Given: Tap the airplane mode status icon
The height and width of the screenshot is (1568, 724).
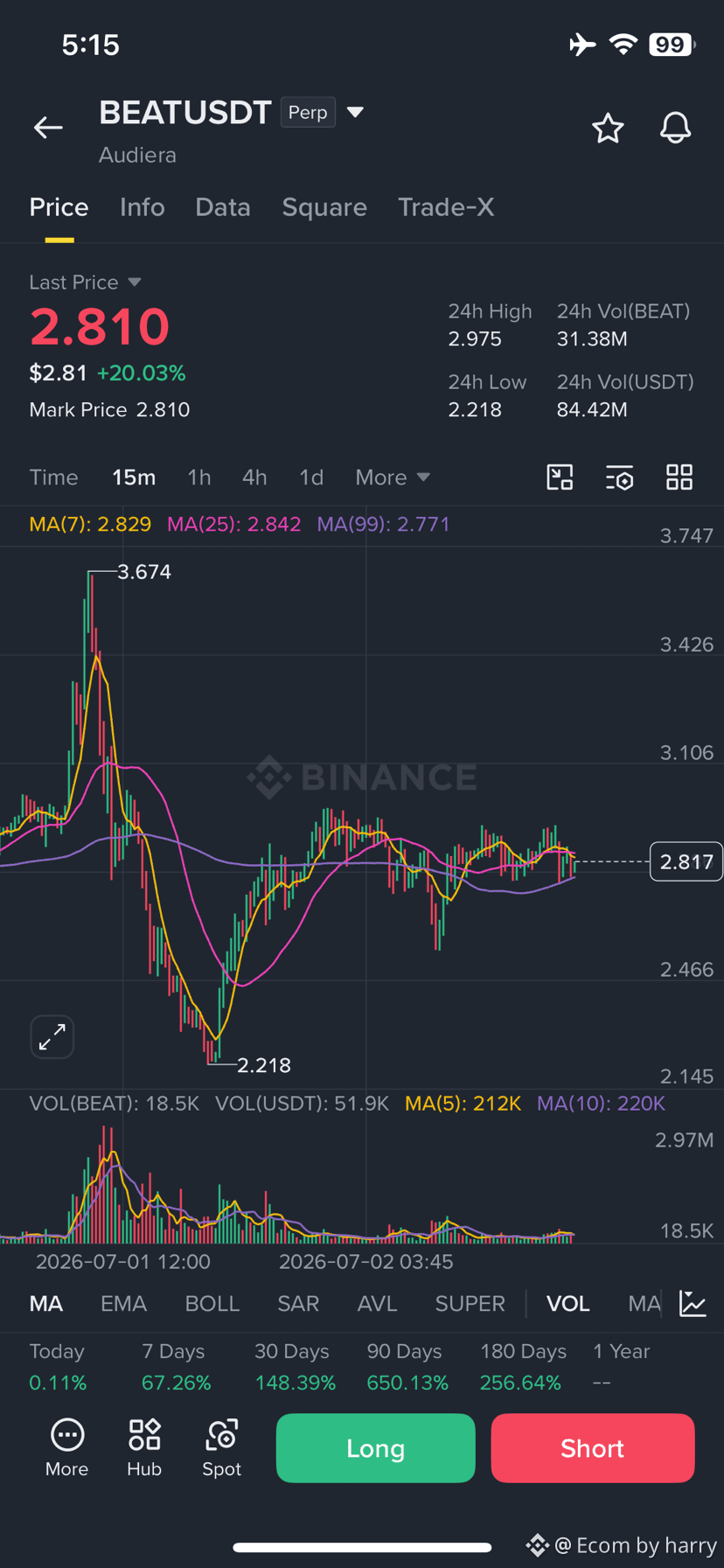Looking at the screenshot, I should (x=582, y=45).
